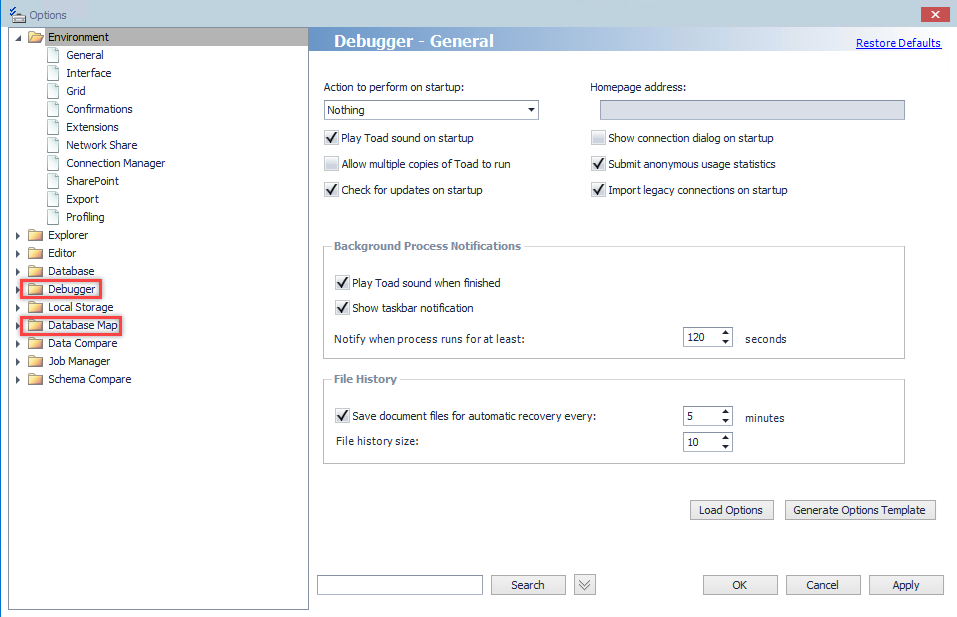Image resolution: width=957 pixels, height=617 pixels.
Task: Select the Grid options page
Action: (76, 91)
